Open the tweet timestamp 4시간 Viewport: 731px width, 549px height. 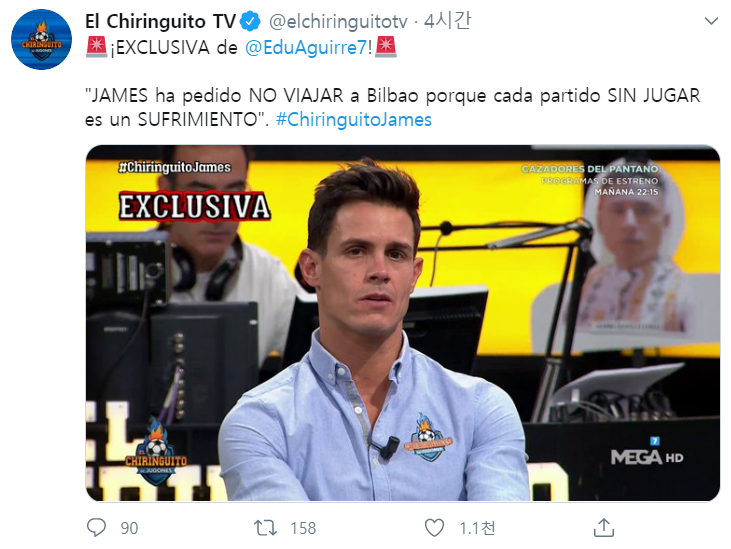[x=448, y=21]
